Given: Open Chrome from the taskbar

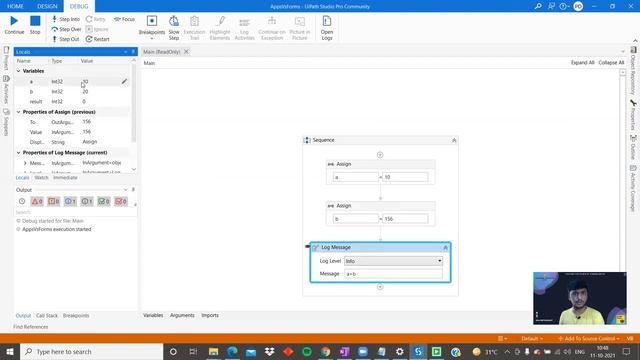Looking at the screenshot, I should tap(325, 351).
